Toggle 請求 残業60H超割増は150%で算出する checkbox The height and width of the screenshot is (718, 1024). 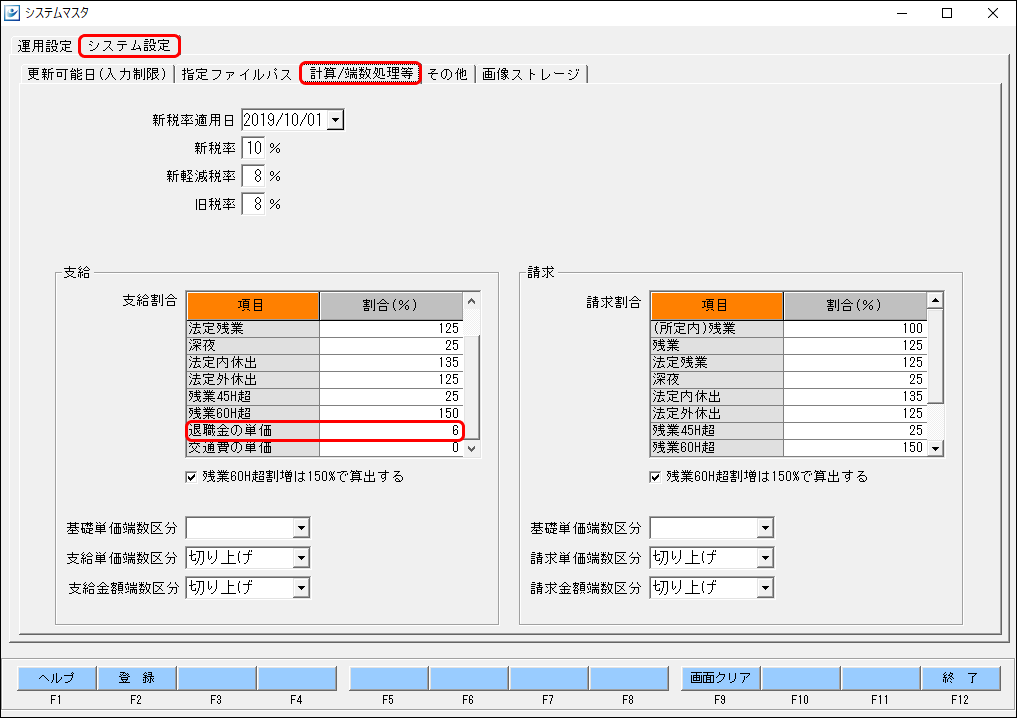tap(655, 477)
